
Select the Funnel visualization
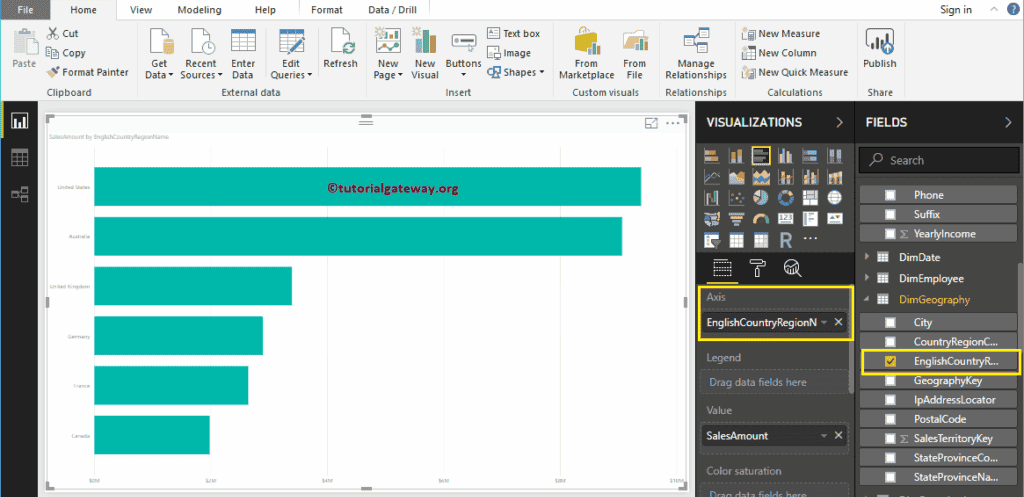coord(737,219)
